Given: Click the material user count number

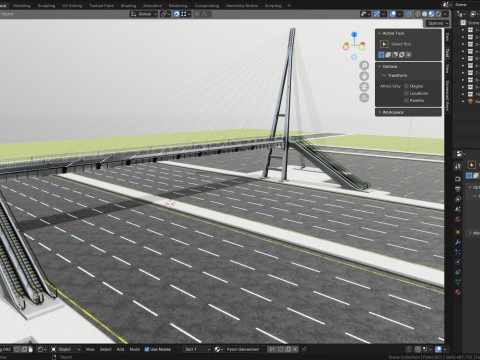Looking at the screenshot, I should (272, 349).
